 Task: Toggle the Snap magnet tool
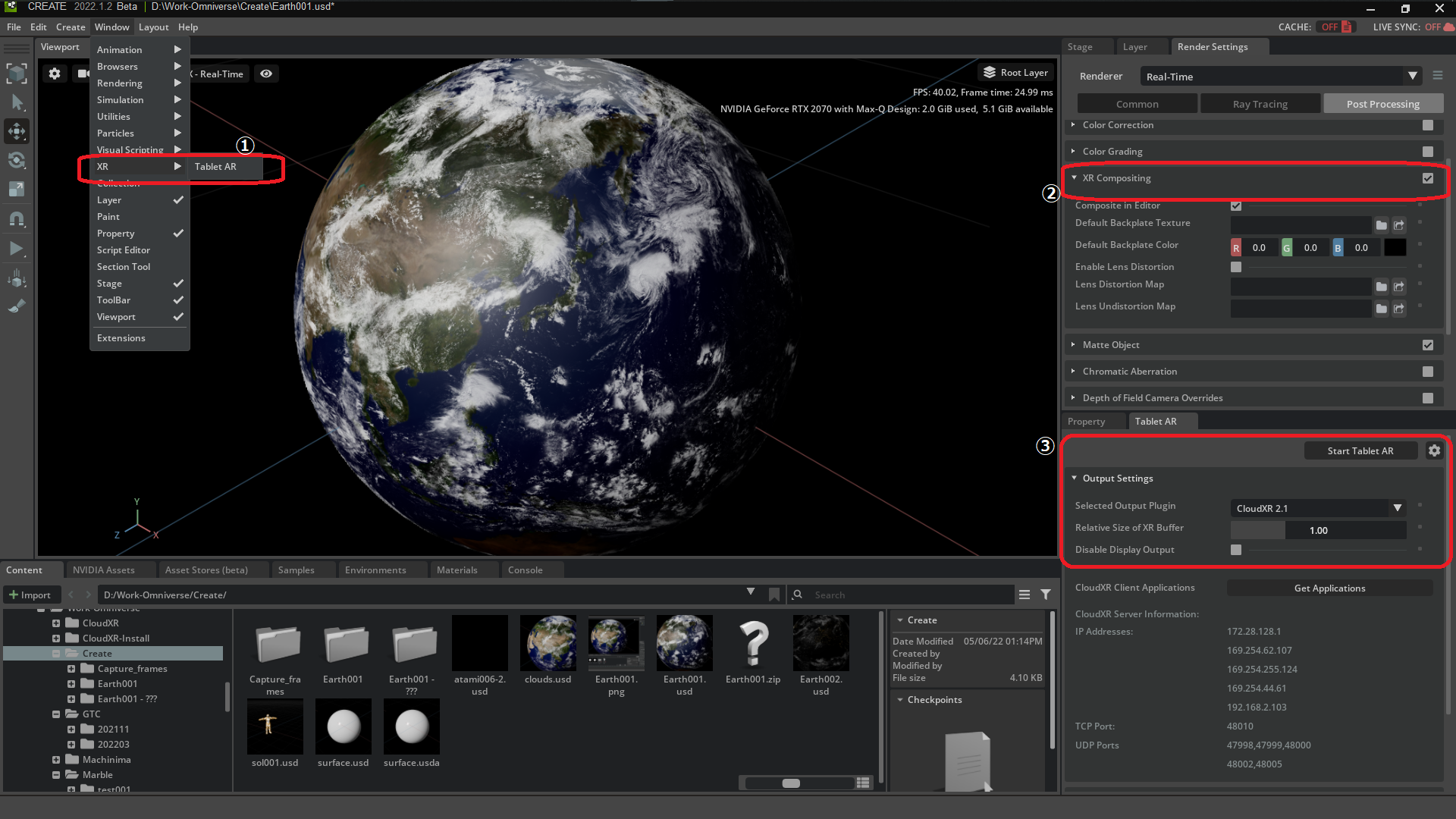(x=17, y=219)
